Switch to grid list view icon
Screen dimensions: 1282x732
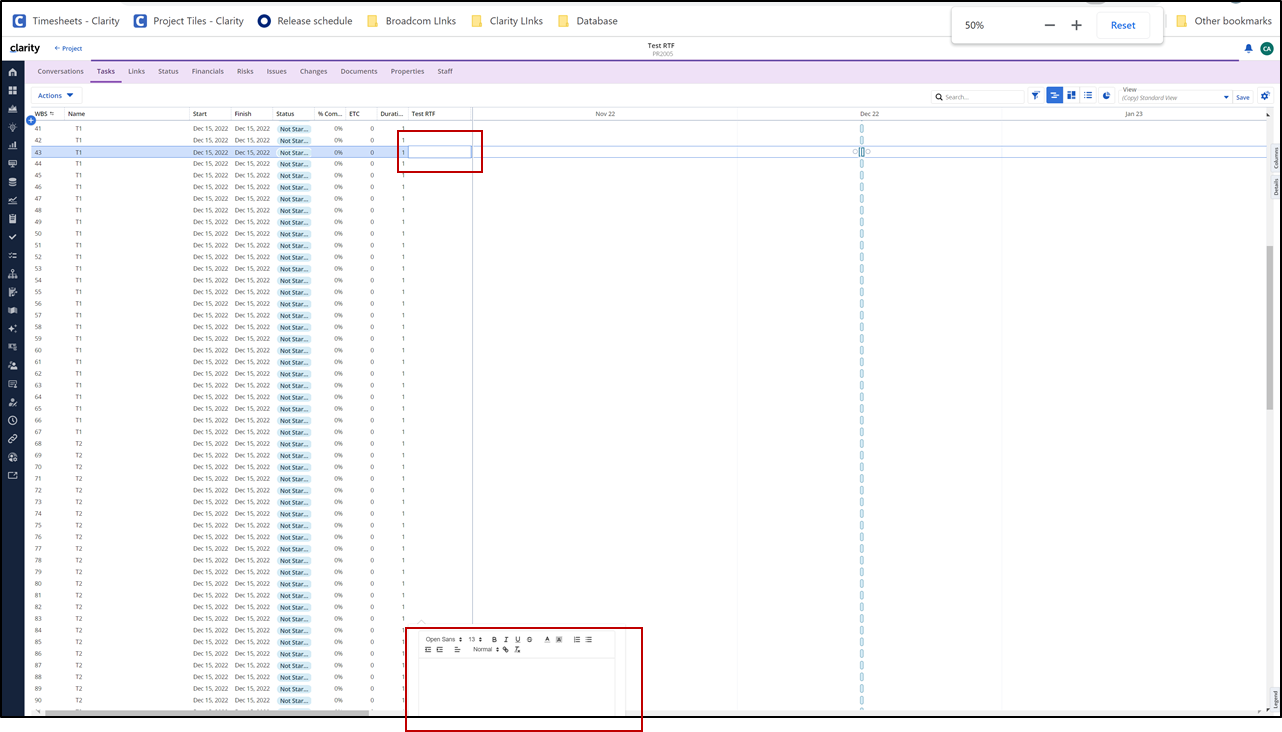(1088, 96)
